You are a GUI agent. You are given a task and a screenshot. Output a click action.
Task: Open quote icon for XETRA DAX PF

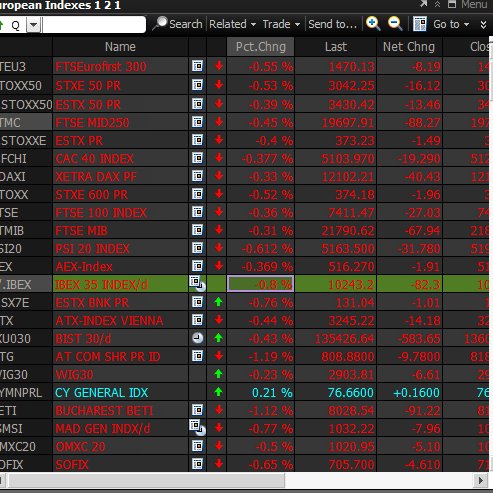[x=197, y=176]
